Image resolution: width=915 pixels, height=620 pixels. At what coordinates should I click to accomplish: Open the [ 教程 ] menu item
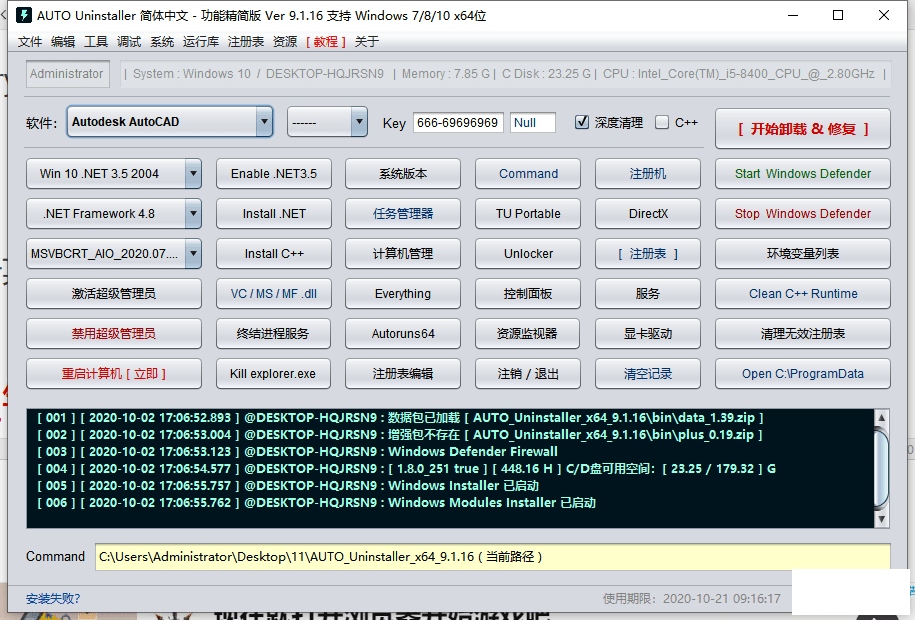pyautogui.click(x=326, y=42)
